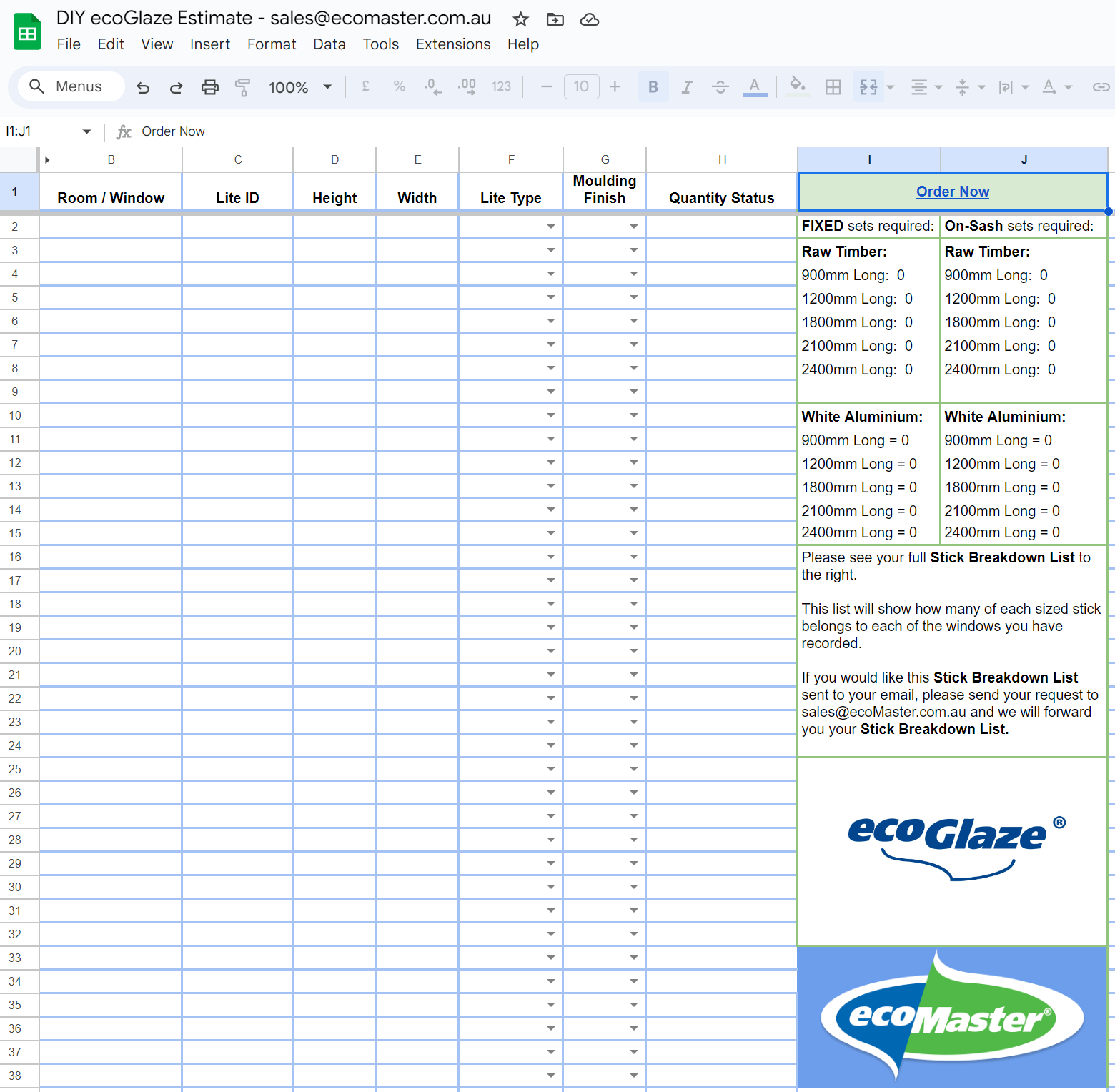Open the File menu

click(69, 44)
